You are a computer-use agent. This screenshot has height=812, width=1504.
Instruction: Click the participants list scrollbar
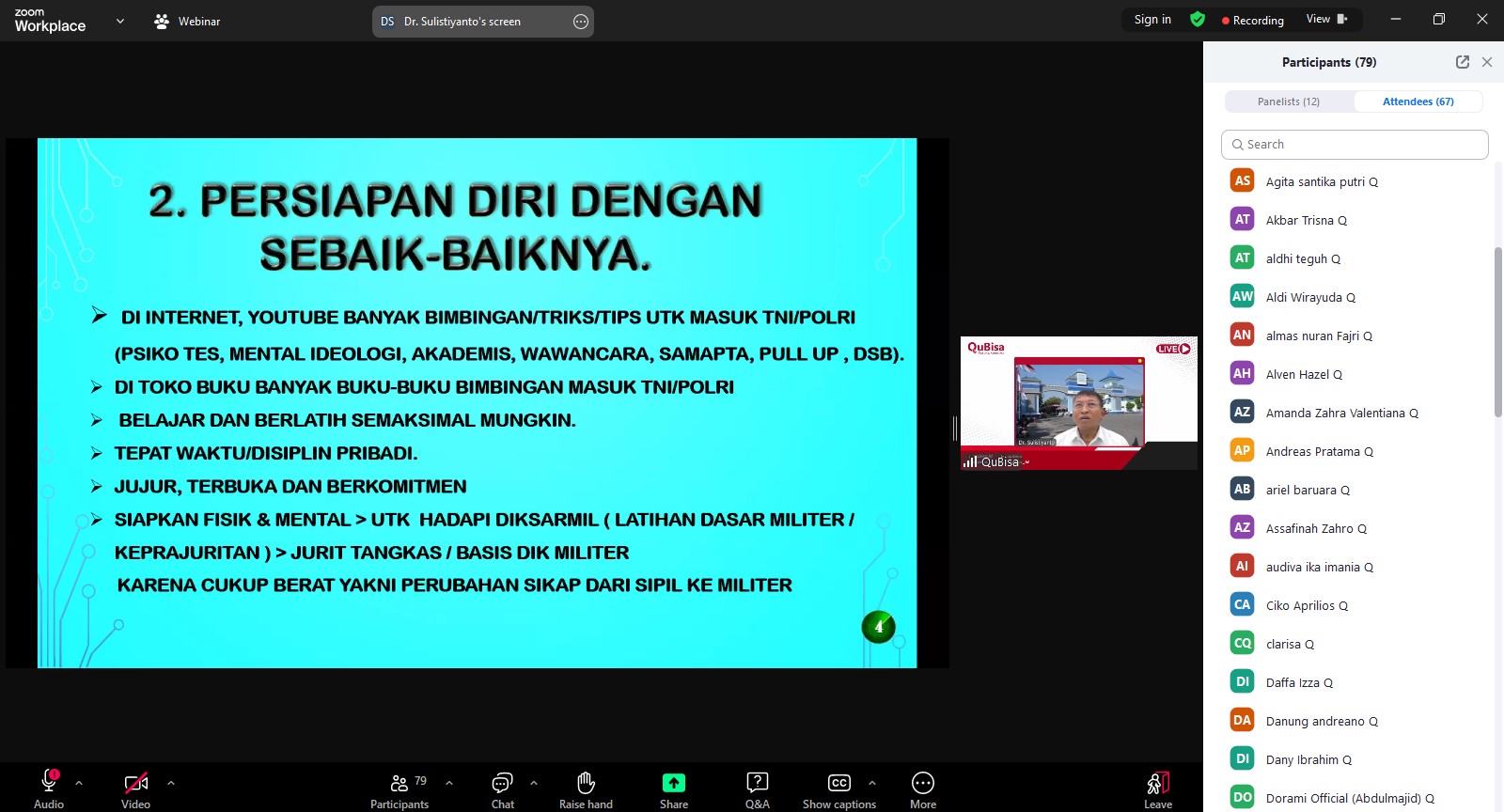pyautogui.click(x=1497, y=329)
